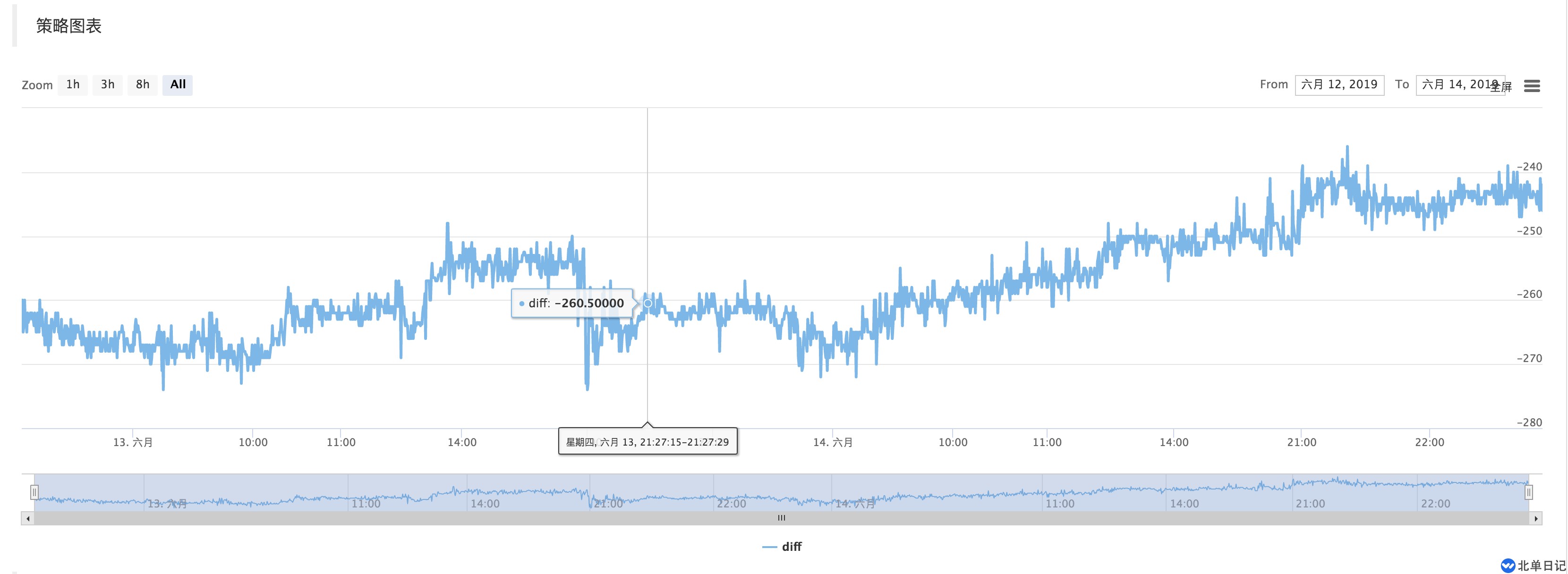Click the first 10:00 x-axis label

pyautogui.click(x=253, y=442)
